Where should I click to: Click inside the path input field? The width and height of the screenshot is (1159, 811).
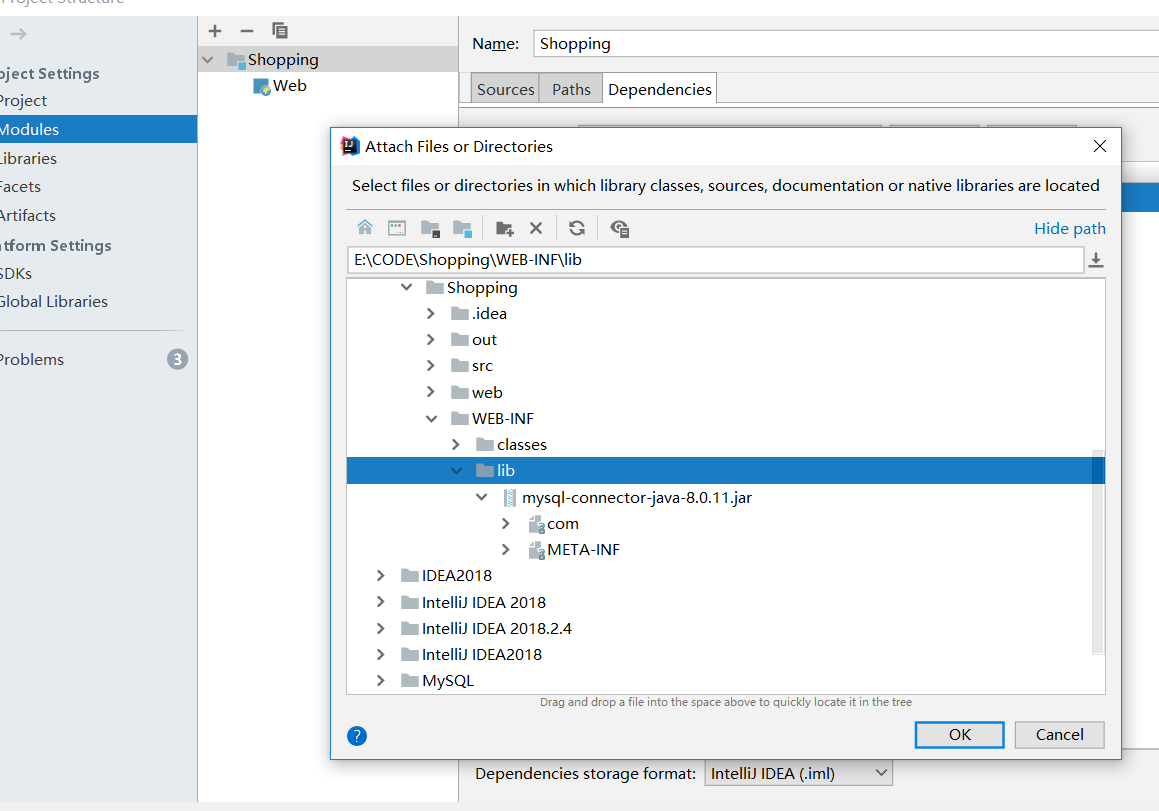[x=700, y=258]
